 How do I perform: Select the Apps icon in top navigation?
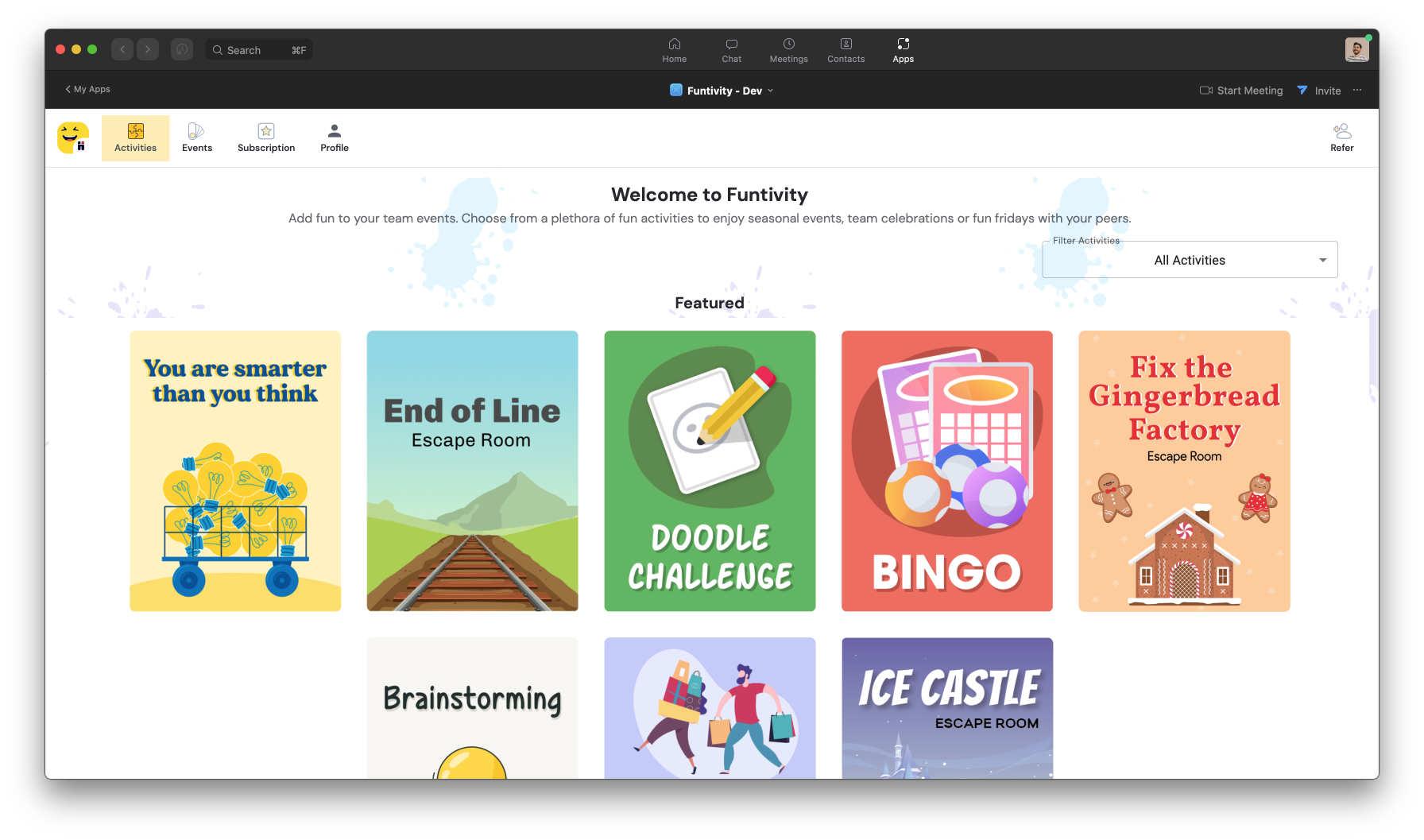[x=903, y=44]
